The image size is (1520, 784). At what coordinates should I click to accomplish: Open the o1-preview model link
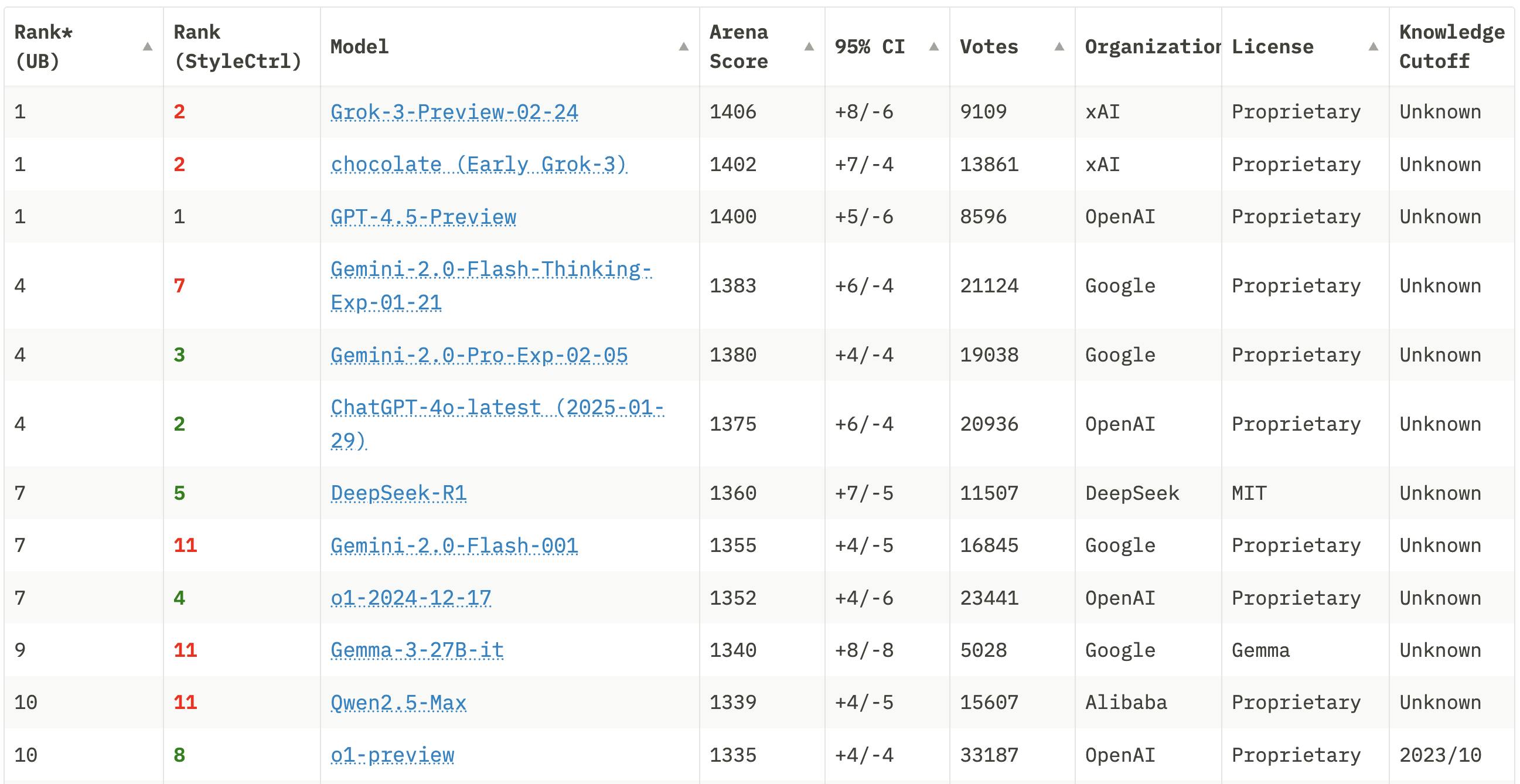[393, 755]
